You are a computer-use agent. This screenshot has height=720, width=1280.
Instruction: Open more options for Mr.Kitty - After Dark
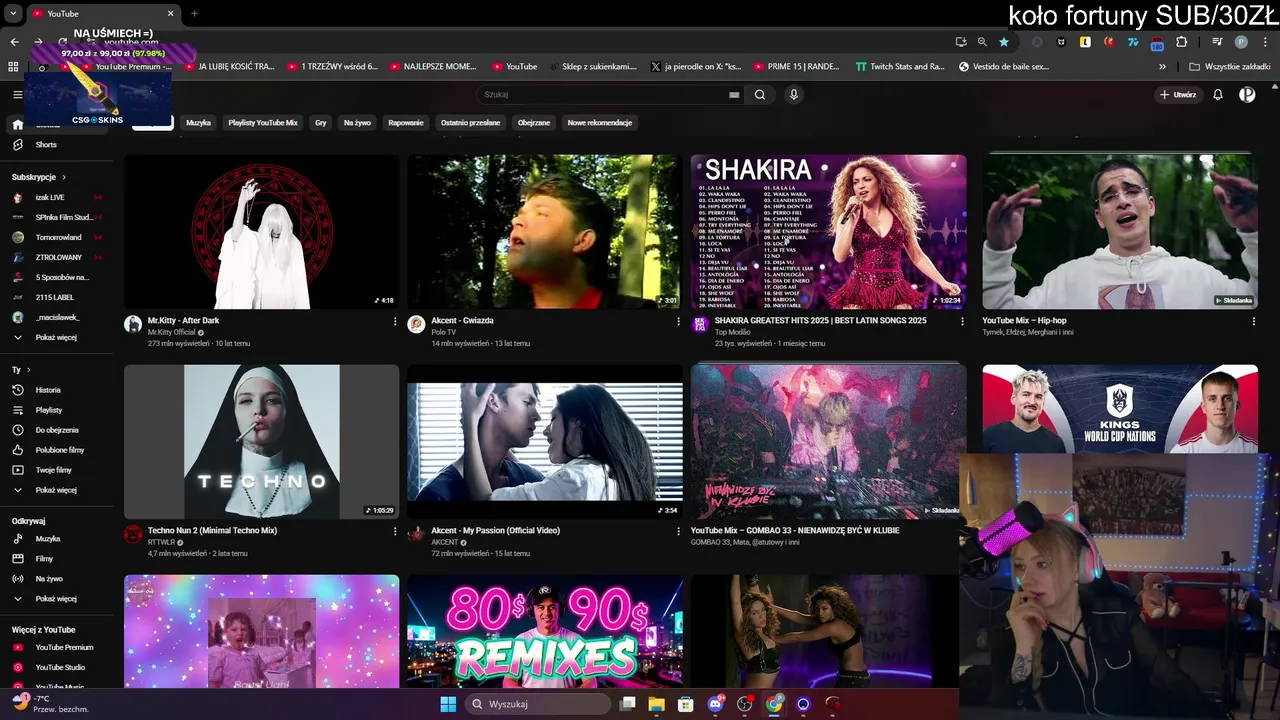[x=395, y=322]
